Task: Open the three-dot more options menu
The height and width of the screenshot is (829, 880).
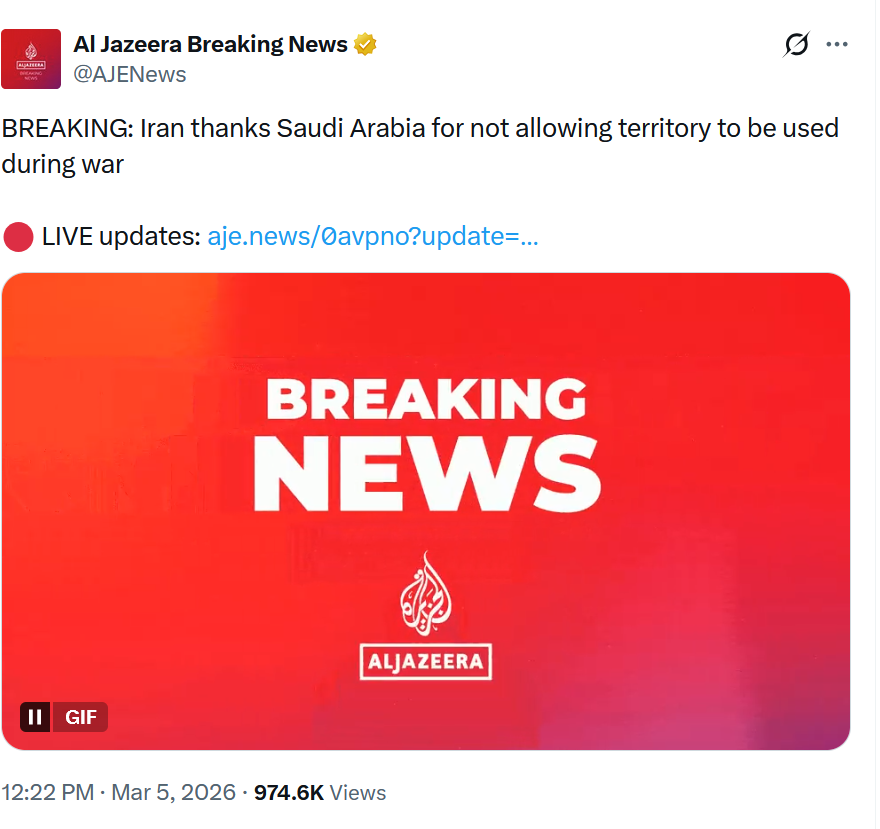Action: pyautogui.click(x=837, y=44)
